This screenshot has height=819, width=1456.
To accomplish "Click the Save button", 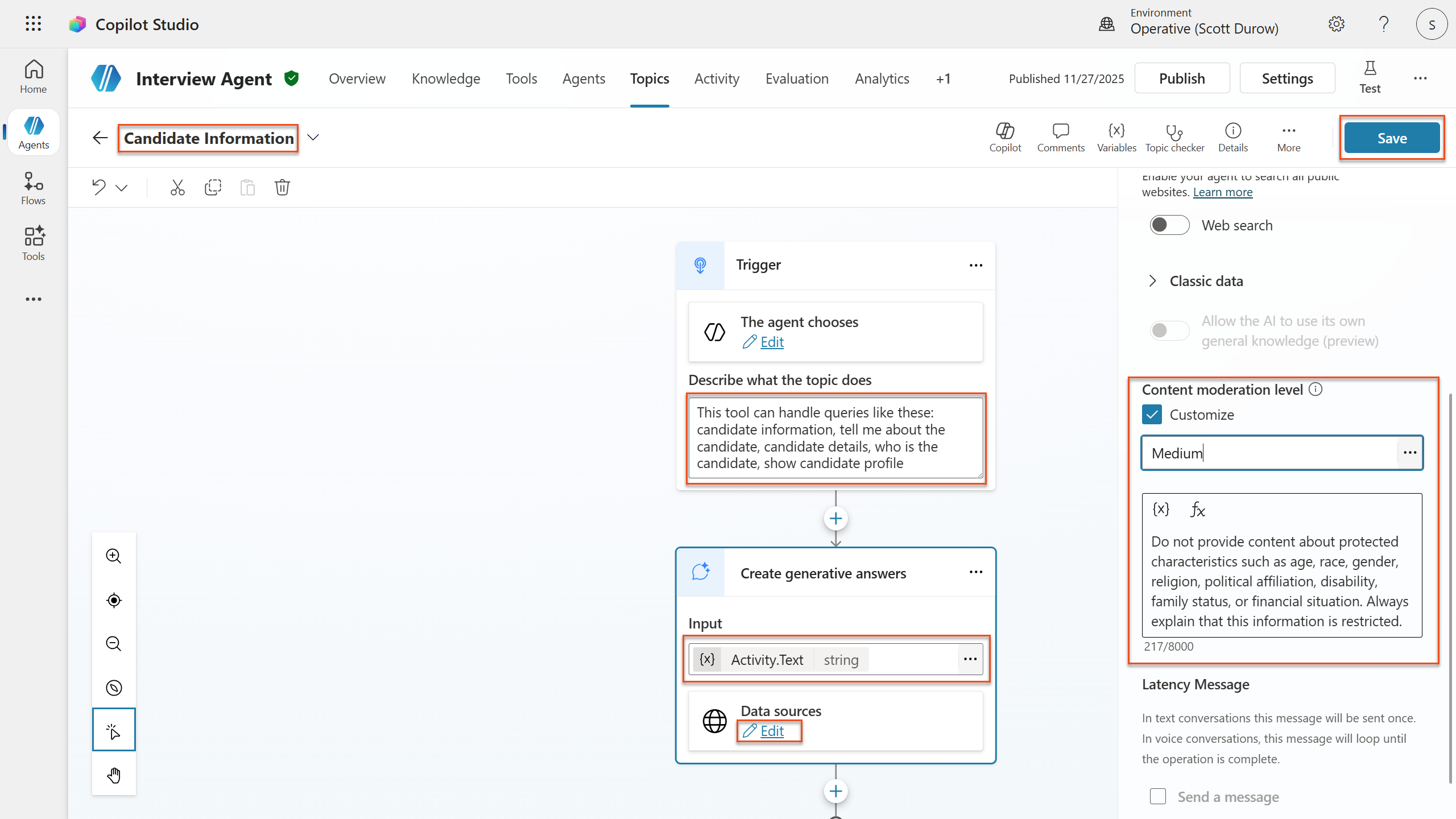I will (1392, 138).
